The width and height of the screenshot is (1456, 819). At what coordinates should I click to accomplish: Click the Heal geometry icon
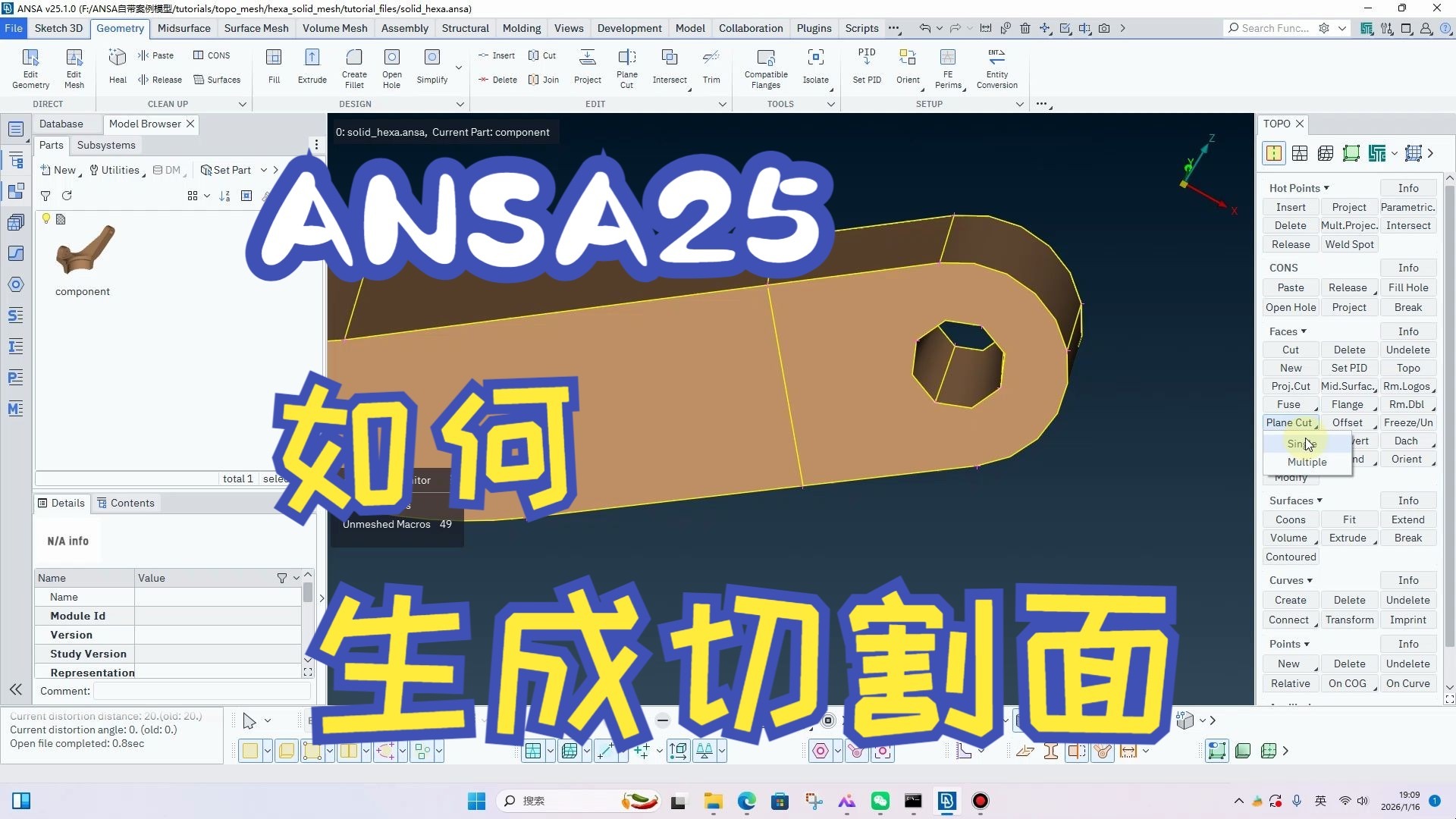(x=118, y=58)
